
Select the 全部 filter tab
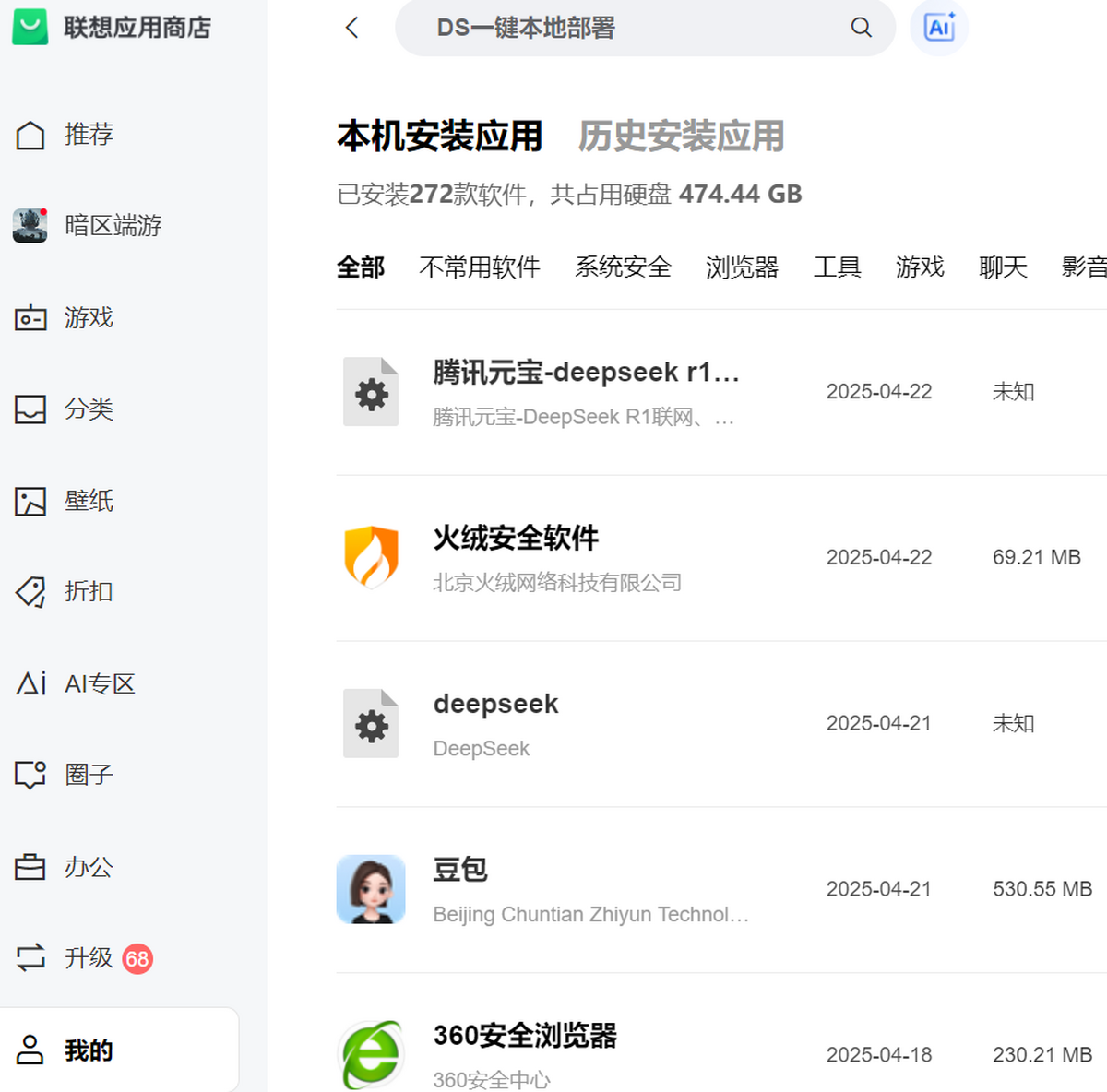[361, 267]
